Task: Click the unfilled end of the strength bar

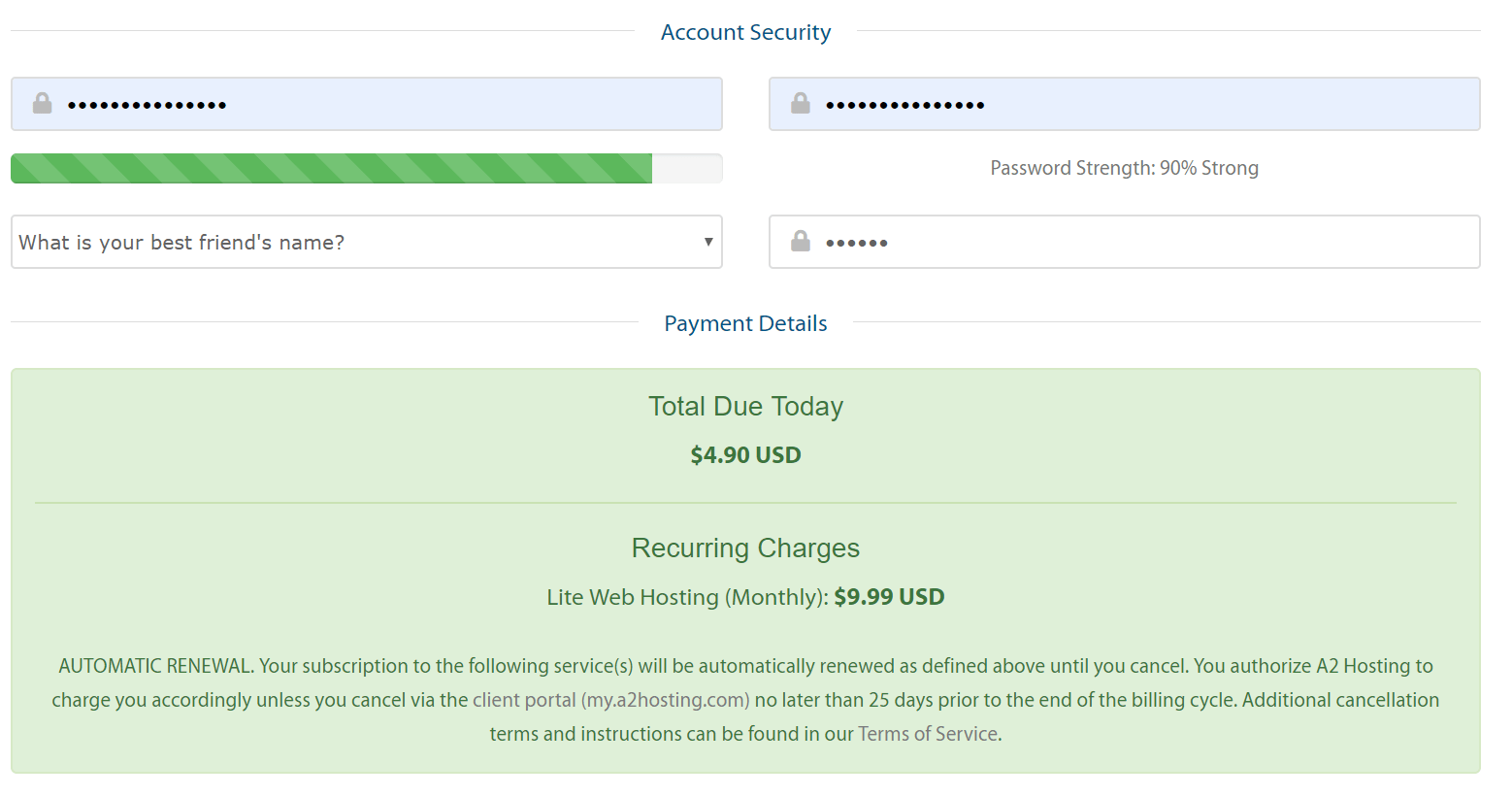Action: tap(687, 168)
